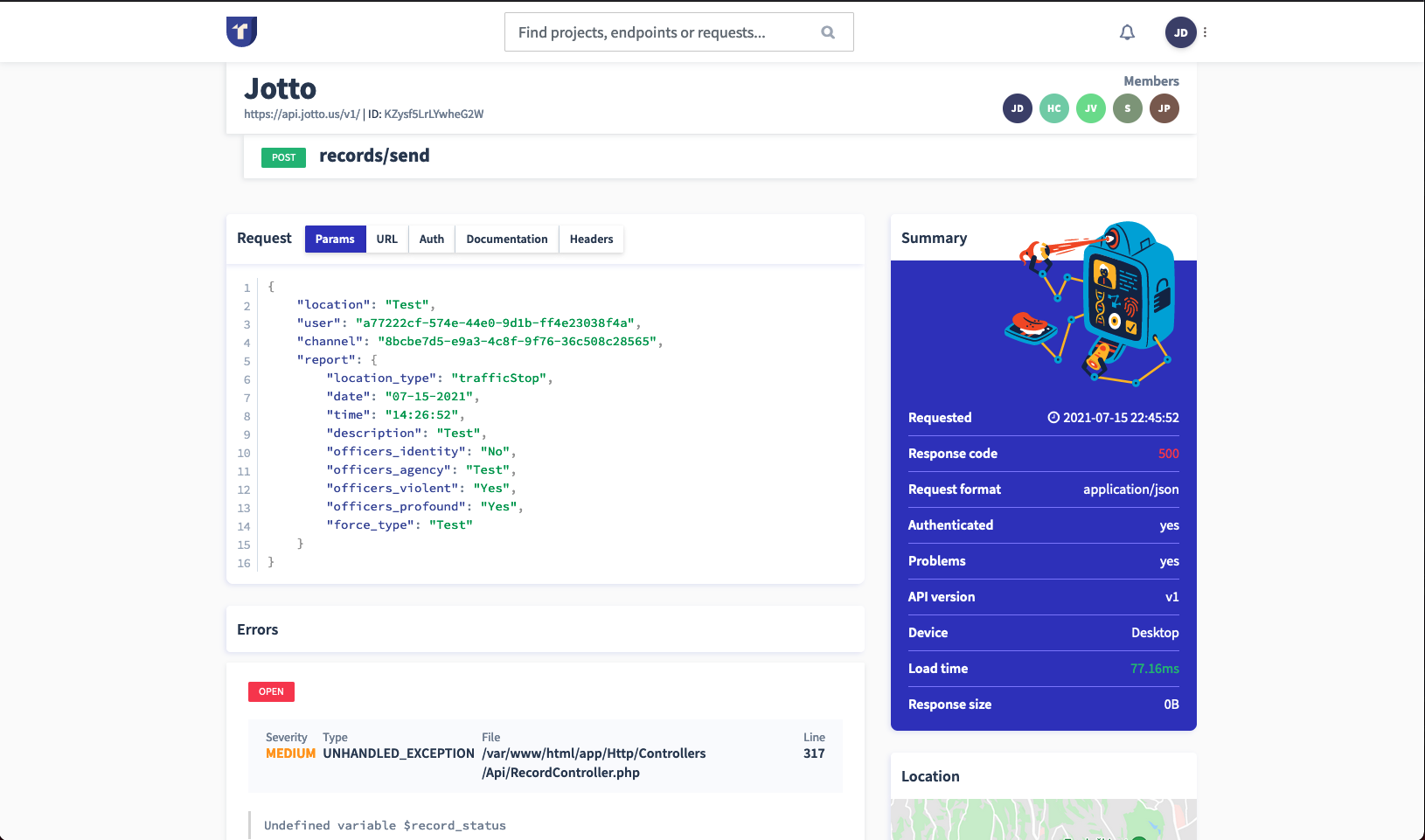
Task: Click the 77.16ms load time value
Action: click(x=1155, y=669)
